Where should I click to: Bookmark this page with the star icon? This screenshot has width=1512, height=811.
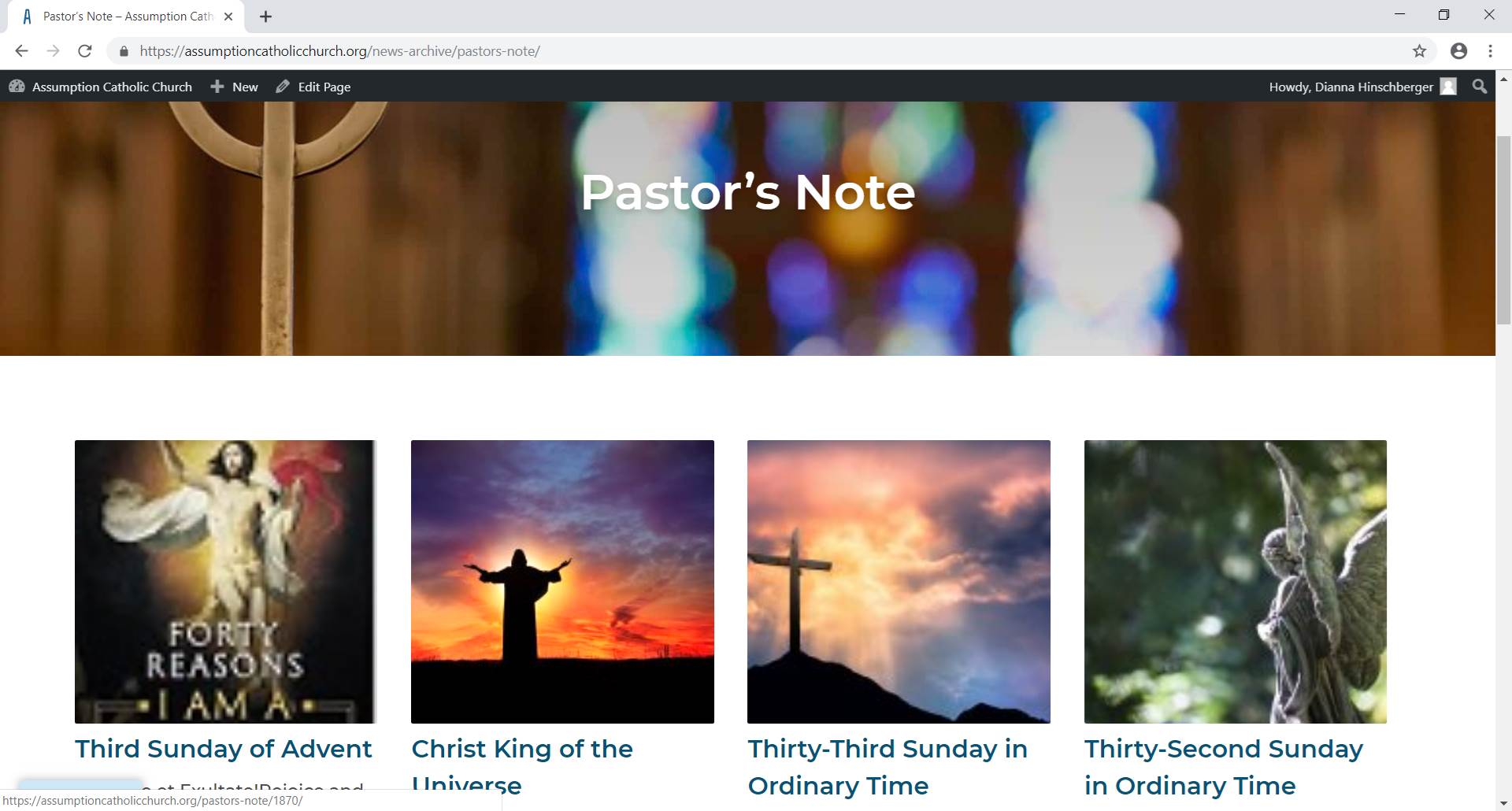tap(1419, 51)
